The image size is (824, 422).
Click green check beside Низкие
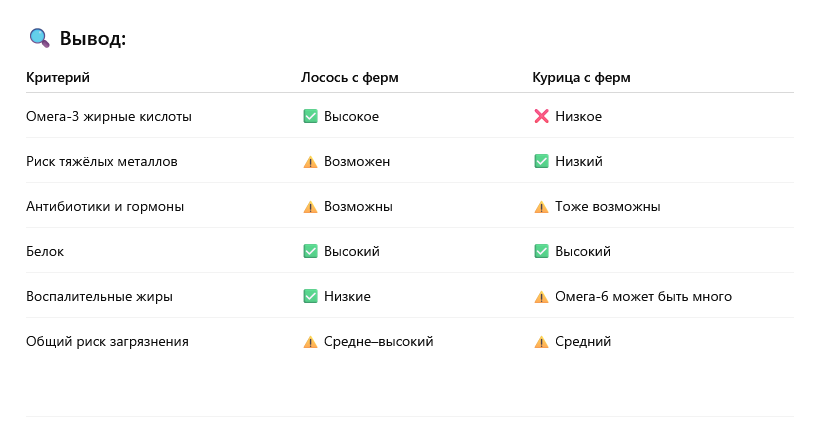click(310, 296)
